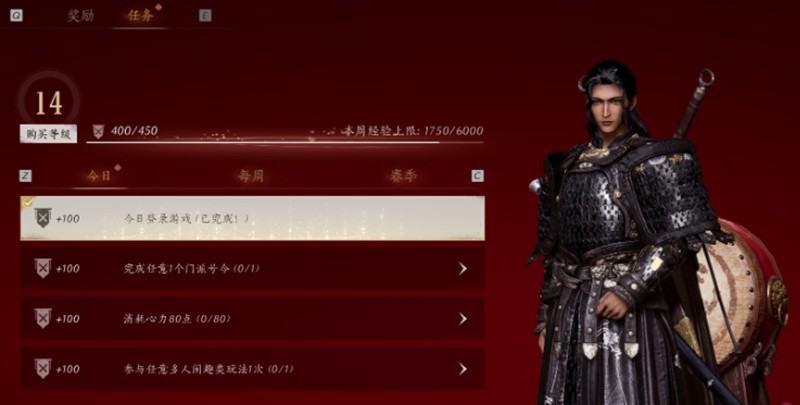Expand arrow on 完成任意1个门派号令 task

click(x=463, y=268)
